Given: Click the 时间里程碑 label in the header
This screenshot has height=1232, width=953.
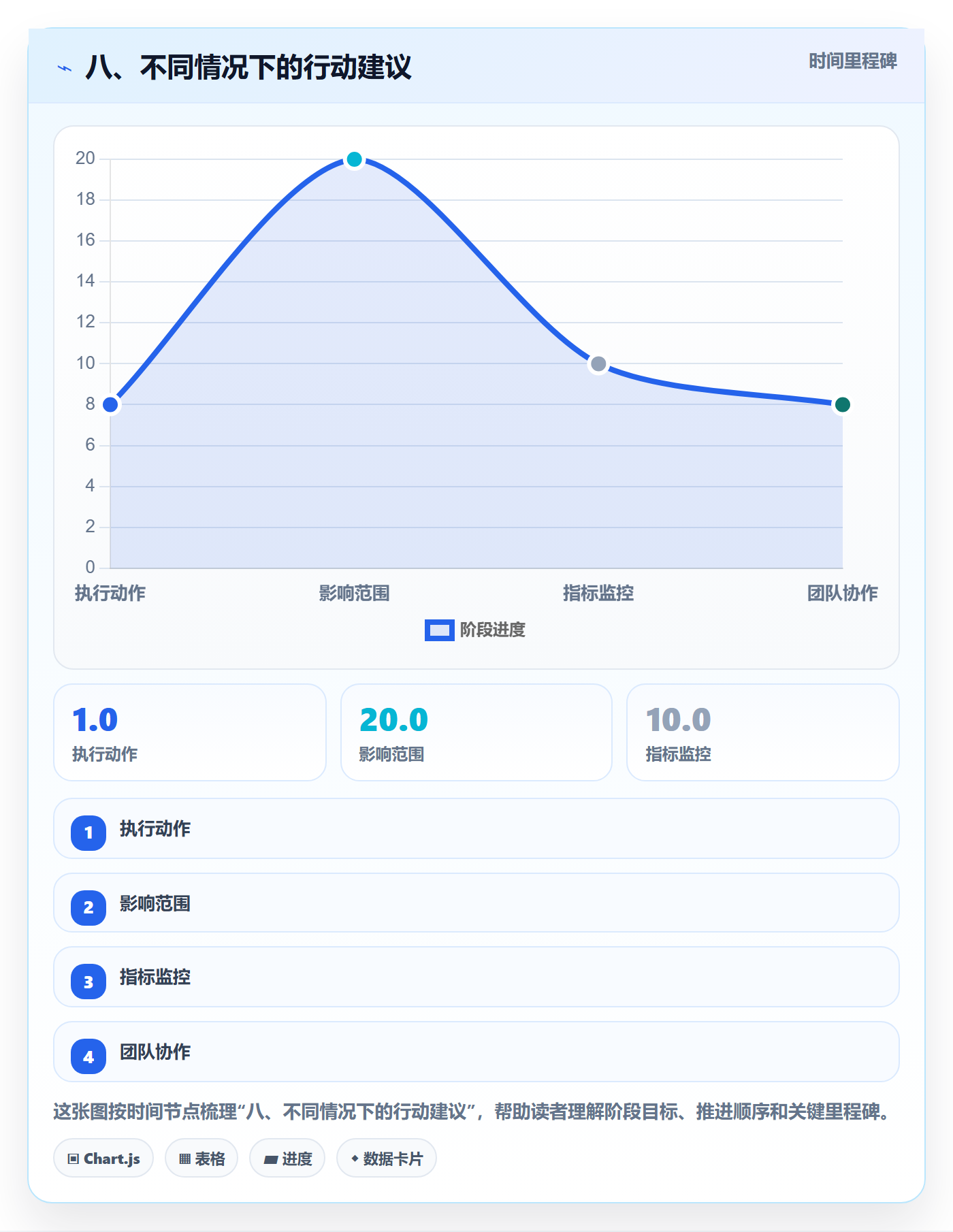Looking at the screenshot, I should point(853,61).
